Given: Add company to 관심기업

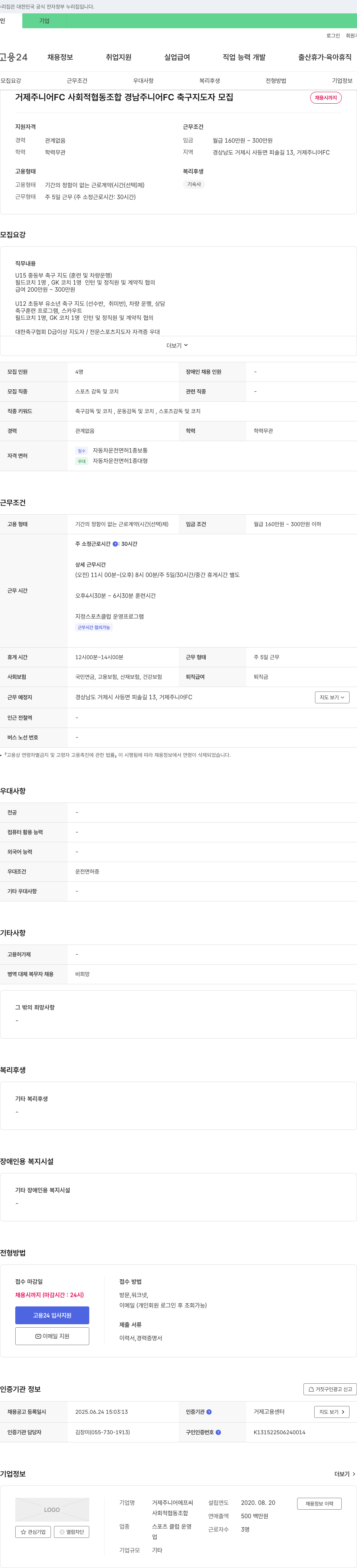Looking at the screenshot, I should tap(33, 1532).
